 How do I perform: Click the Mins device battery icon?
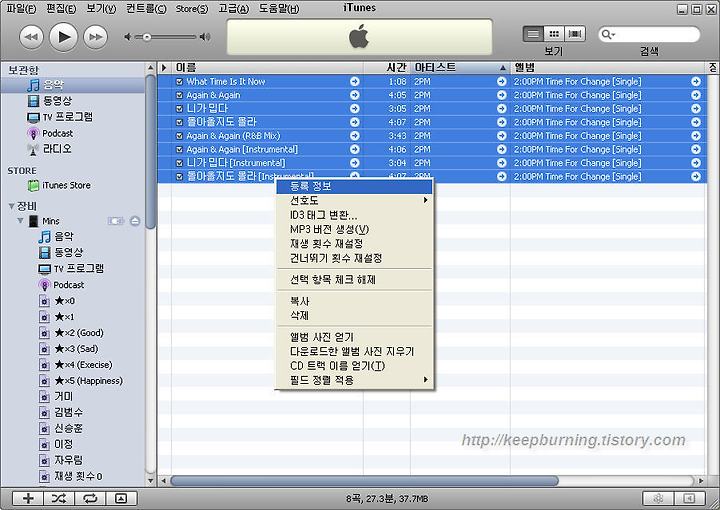tap(116, 221)
